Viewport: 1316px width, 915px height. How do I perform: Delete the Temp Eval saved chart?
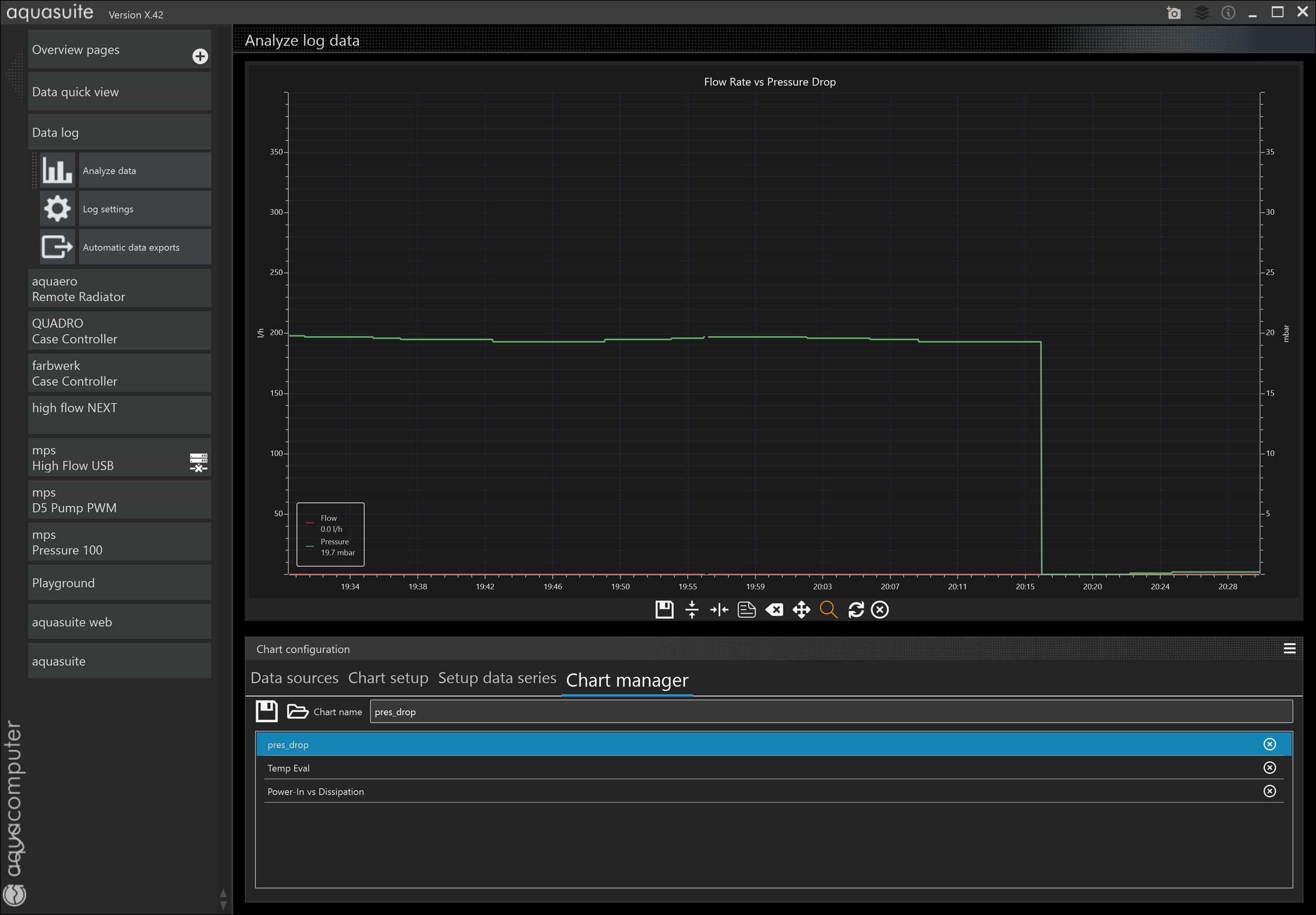click(1269, 768)
